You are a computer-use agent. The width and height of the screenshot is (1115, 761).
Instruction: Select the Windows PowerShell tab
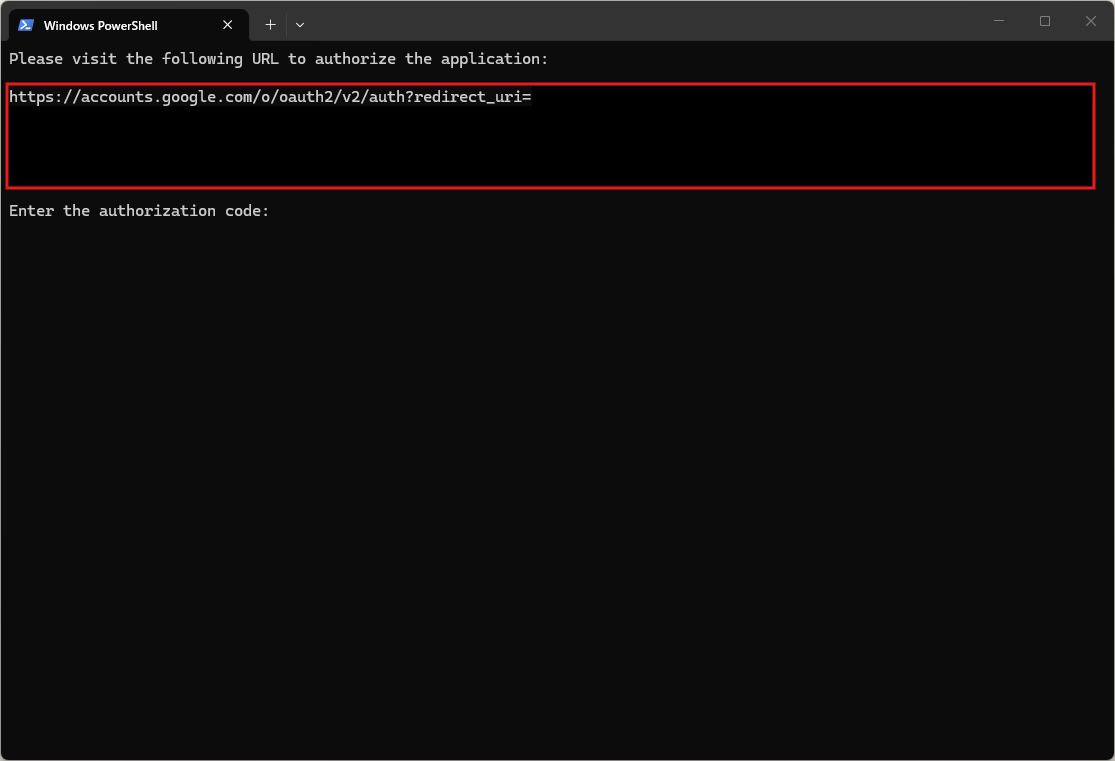[x=110, y=25]
